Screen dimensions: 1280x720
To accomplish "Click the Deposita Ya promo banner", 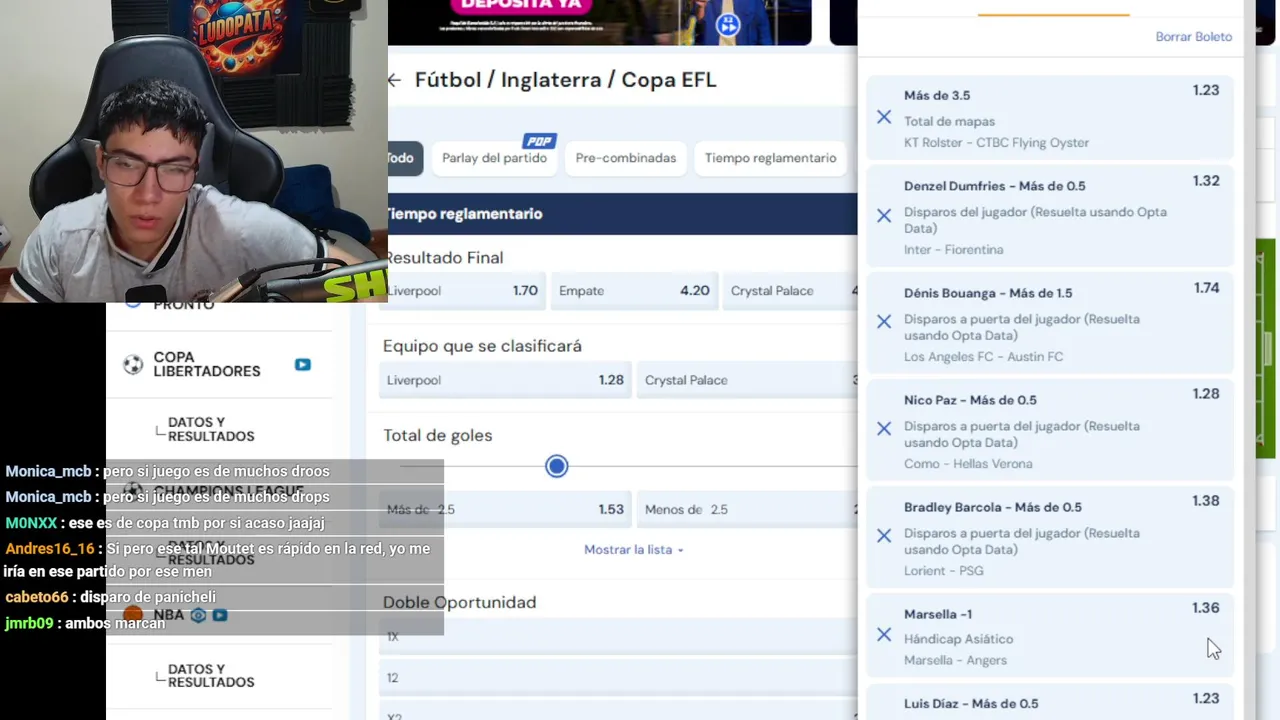I will [600, 22].
